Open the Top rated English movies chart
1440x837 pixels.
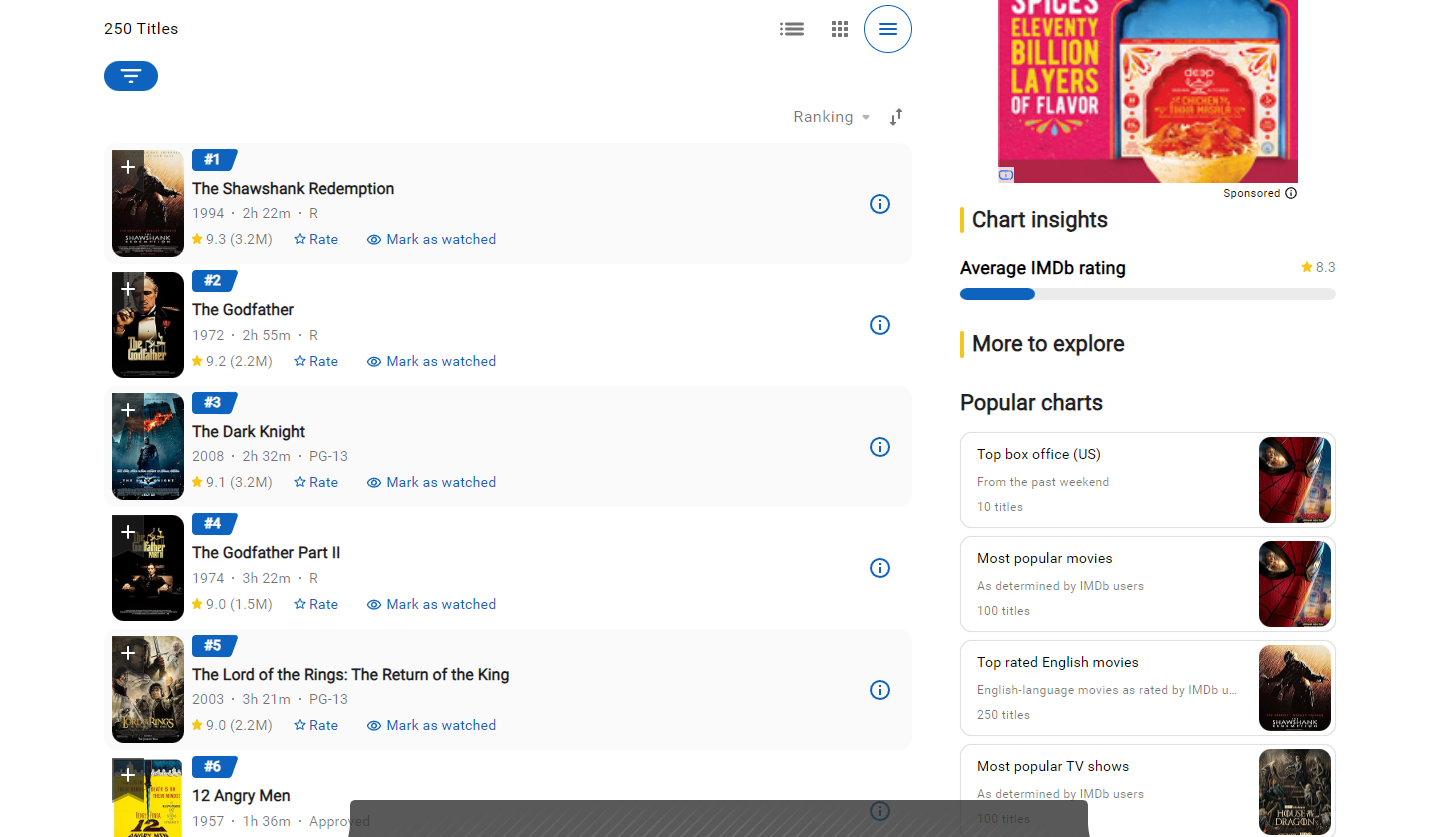tap(1148, 688)
